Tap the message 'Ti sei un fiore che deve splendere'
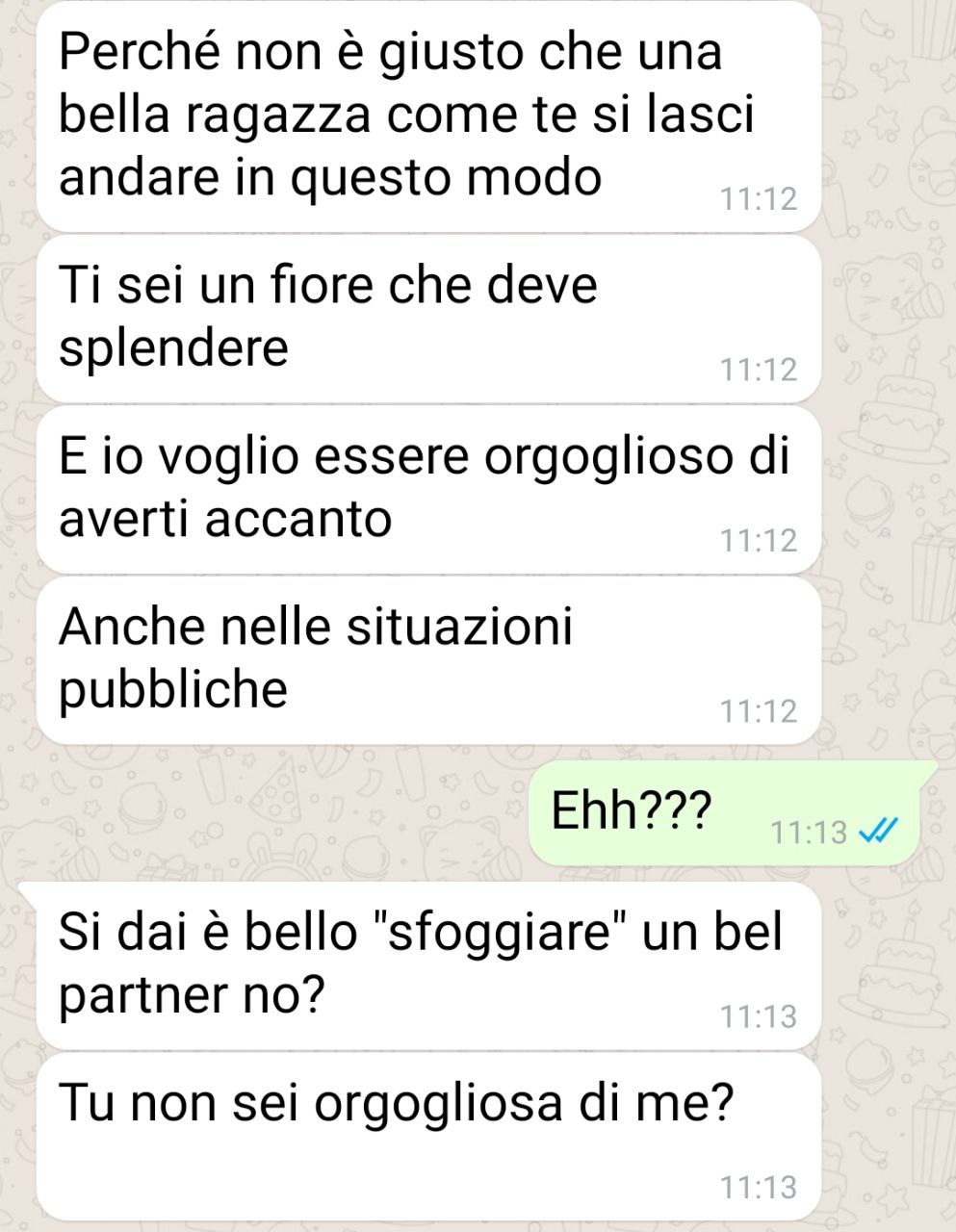 [x=428, y=319]
